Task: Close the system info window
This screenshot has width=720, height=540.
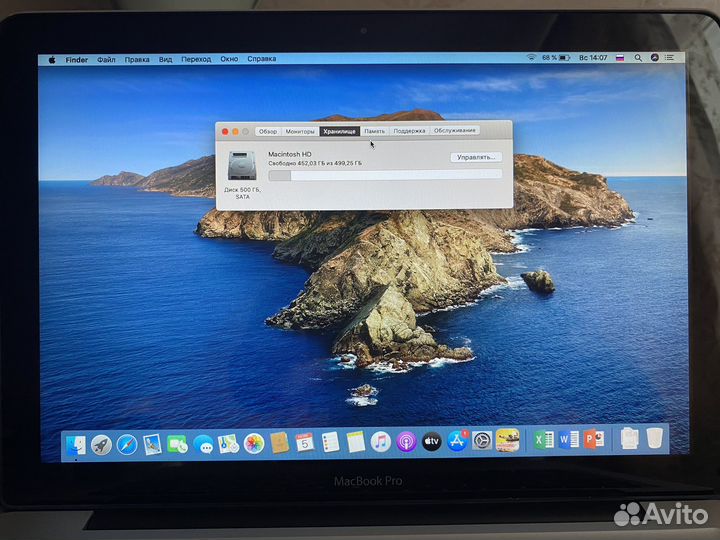Action: pos(225,132)
